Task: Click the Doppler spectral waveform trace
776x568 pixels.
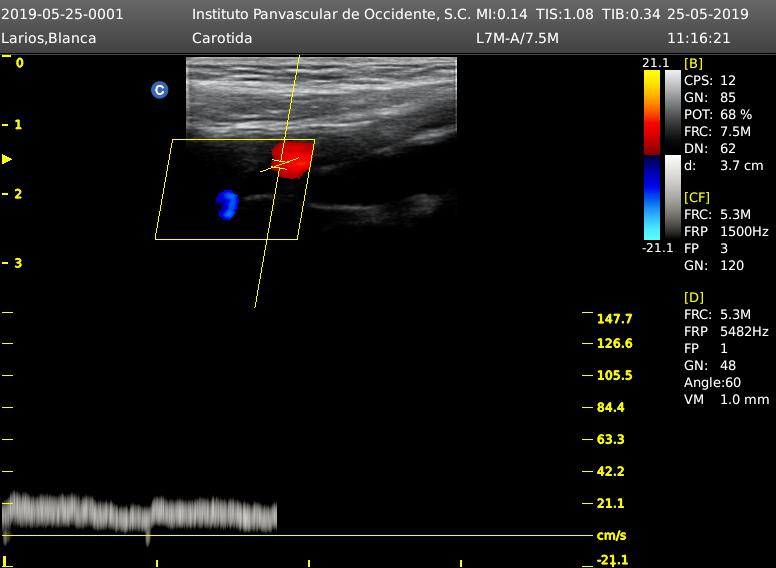Action: [139, 513]
